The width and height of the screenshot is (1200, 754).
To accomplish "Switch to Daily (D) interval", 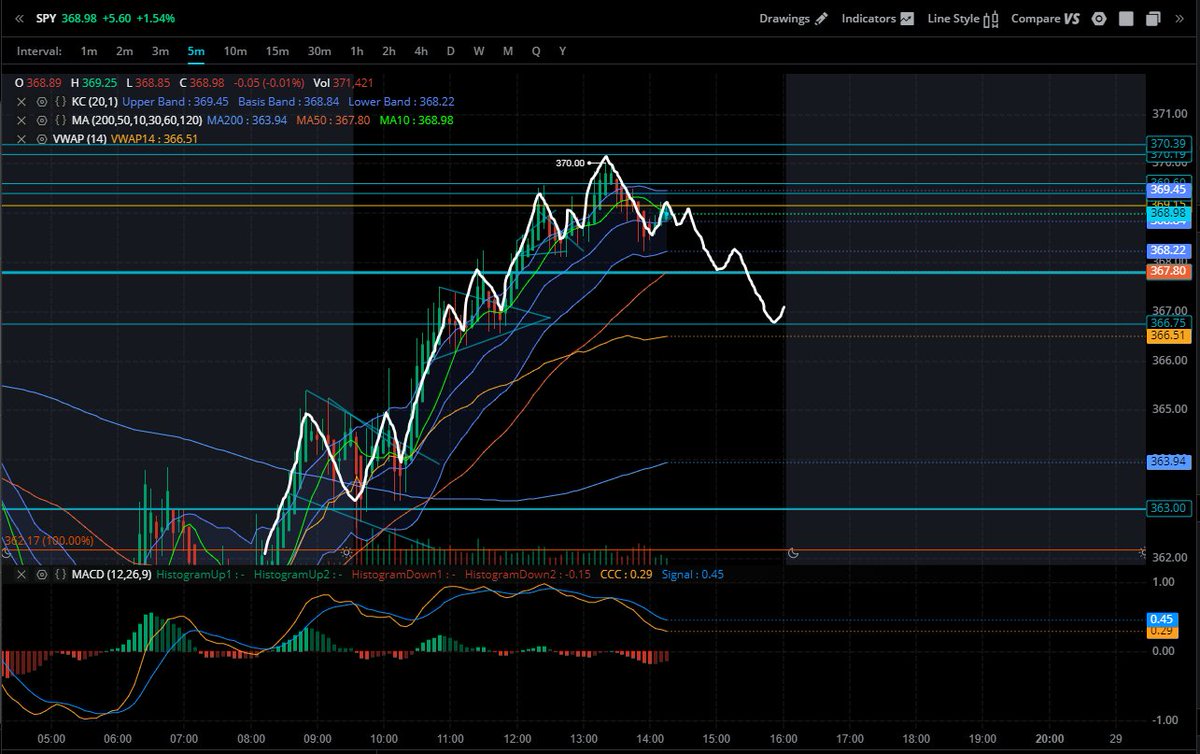I will pos(450,51).
